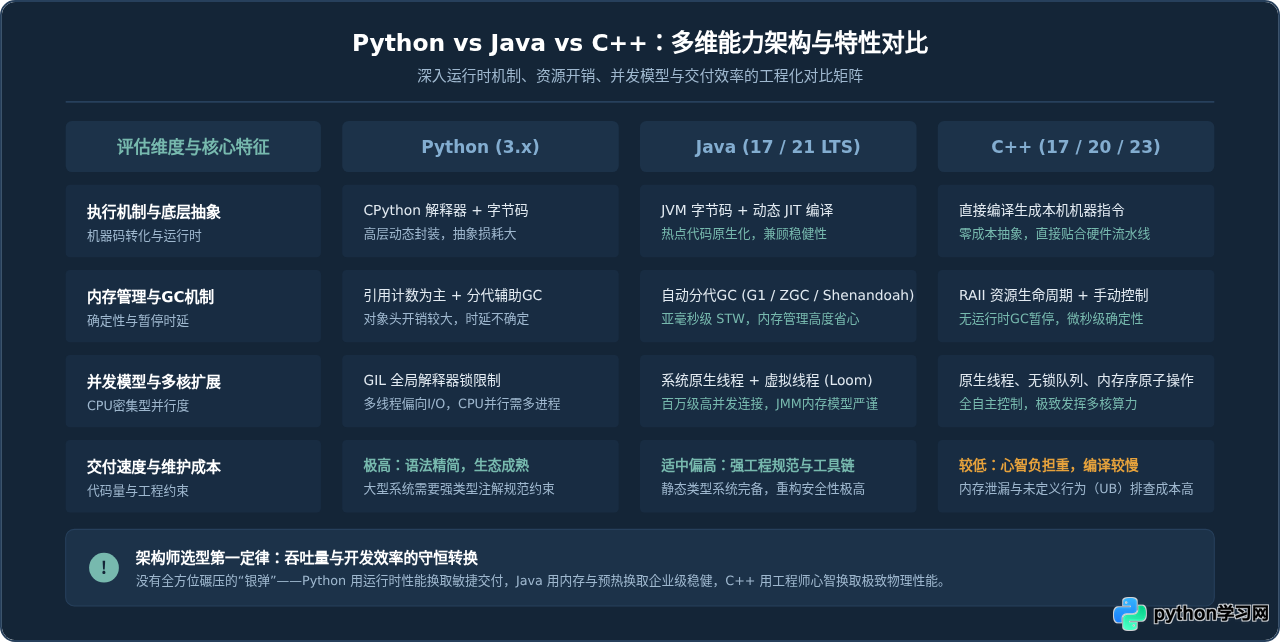
Task: Click the orange text '较低:心智负担重,编译较慢'
Action: (x=1049, y=466)
